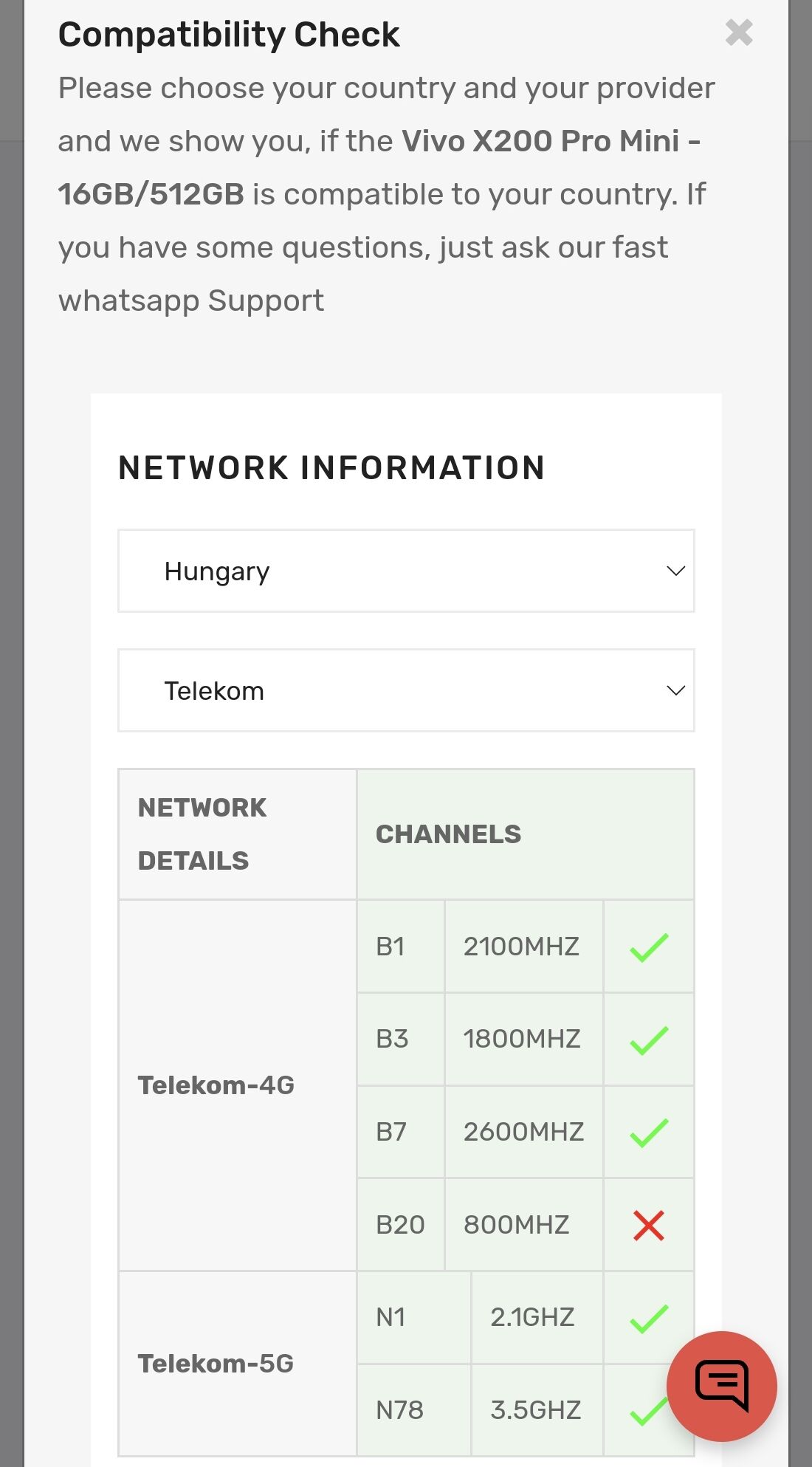Click the CHANNELS column header

[448, 834]
